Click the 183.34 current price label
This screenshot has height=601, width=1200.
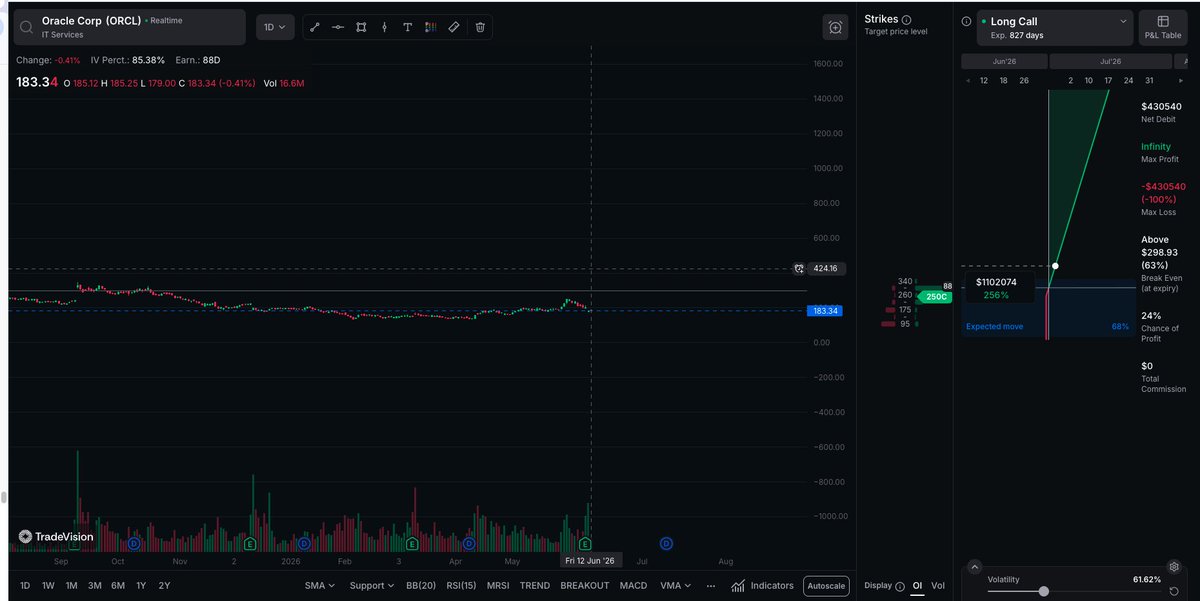pyautogui.click(x=825, y=311)
